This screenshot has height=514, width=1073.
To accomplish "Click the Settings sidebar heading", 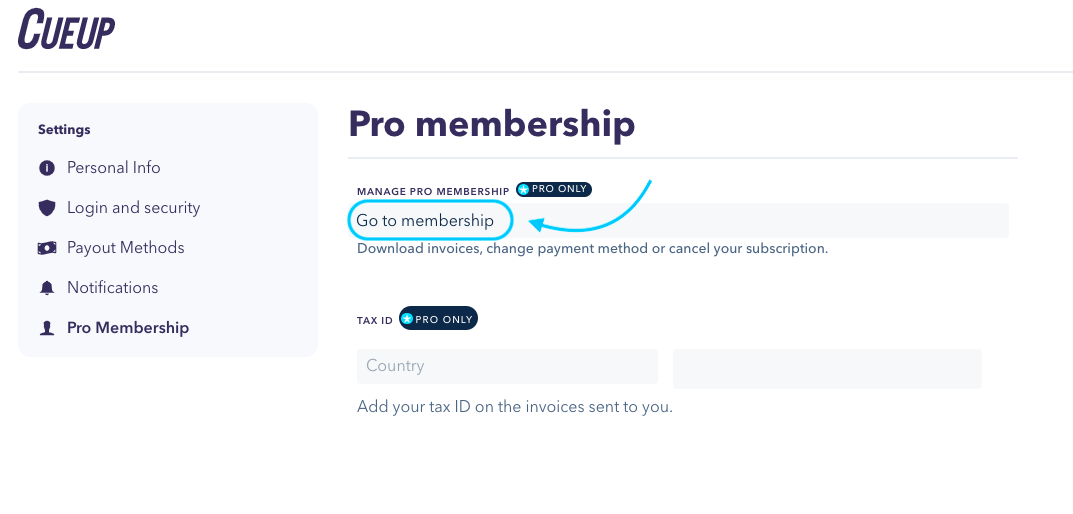I will click(x=64, y=129).
